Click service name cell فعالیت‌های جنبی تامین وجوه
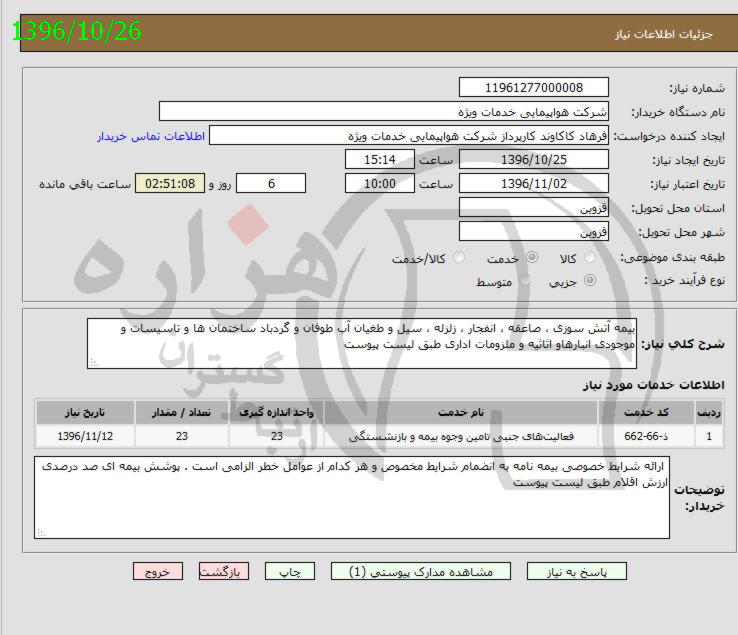Viewport: 738px width, 635px height. pyautogui.click(x=461, y=436)
